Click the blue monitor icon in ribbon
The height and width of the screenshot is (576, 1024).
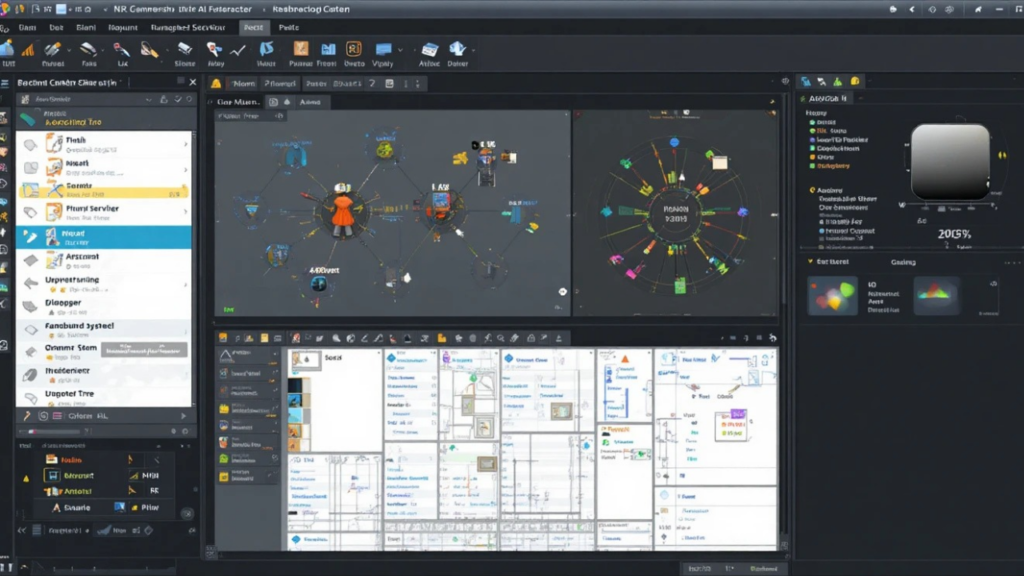coord(383,50)
